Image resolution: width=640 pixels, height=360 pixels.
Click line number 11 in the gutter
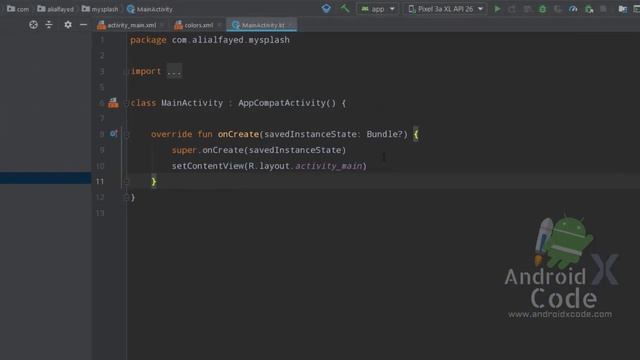100,181
